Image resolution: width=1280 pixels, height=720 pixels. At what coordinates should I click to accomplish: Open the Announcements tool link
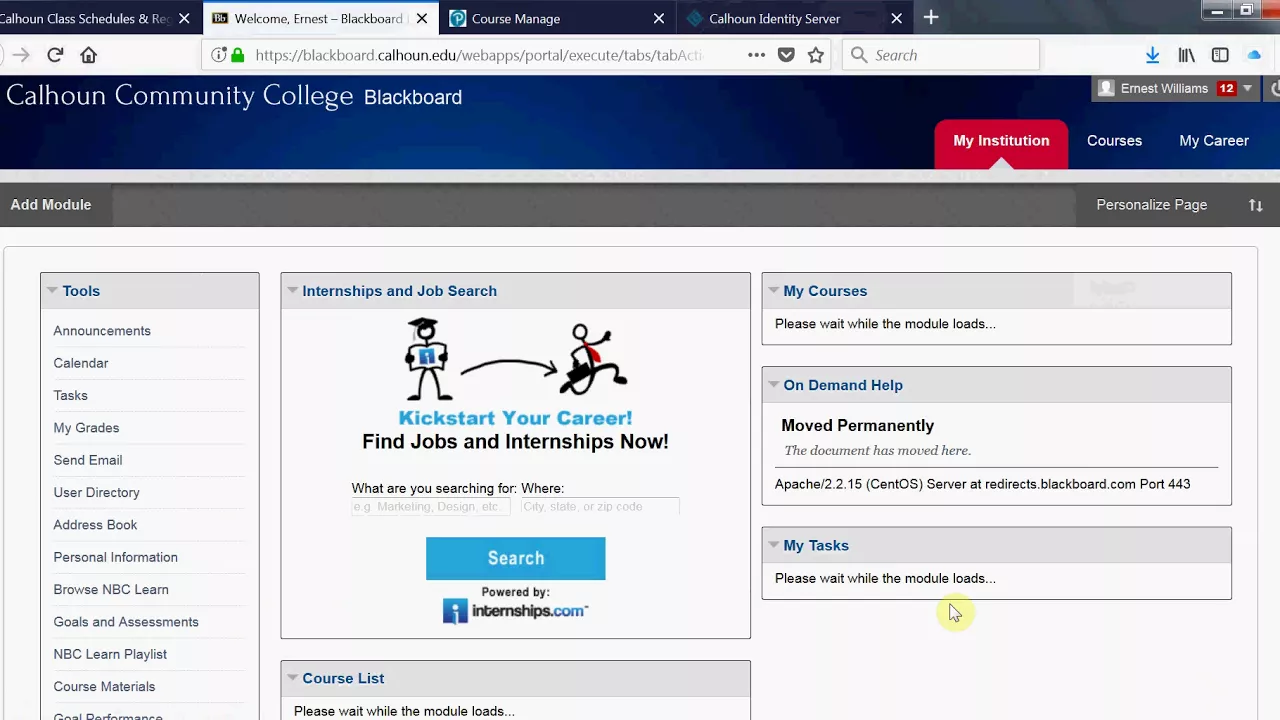point(102,331)
